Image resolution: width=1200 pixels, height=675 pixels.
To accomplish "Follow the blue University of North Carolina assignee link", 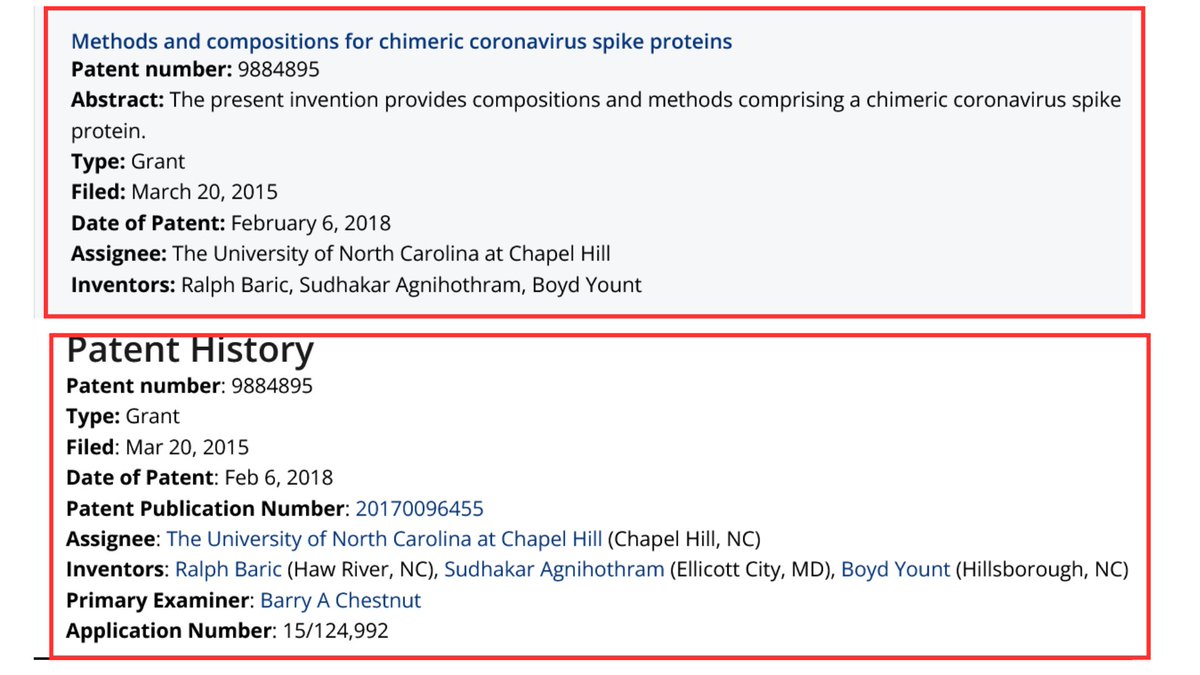I will pos(384,539).
